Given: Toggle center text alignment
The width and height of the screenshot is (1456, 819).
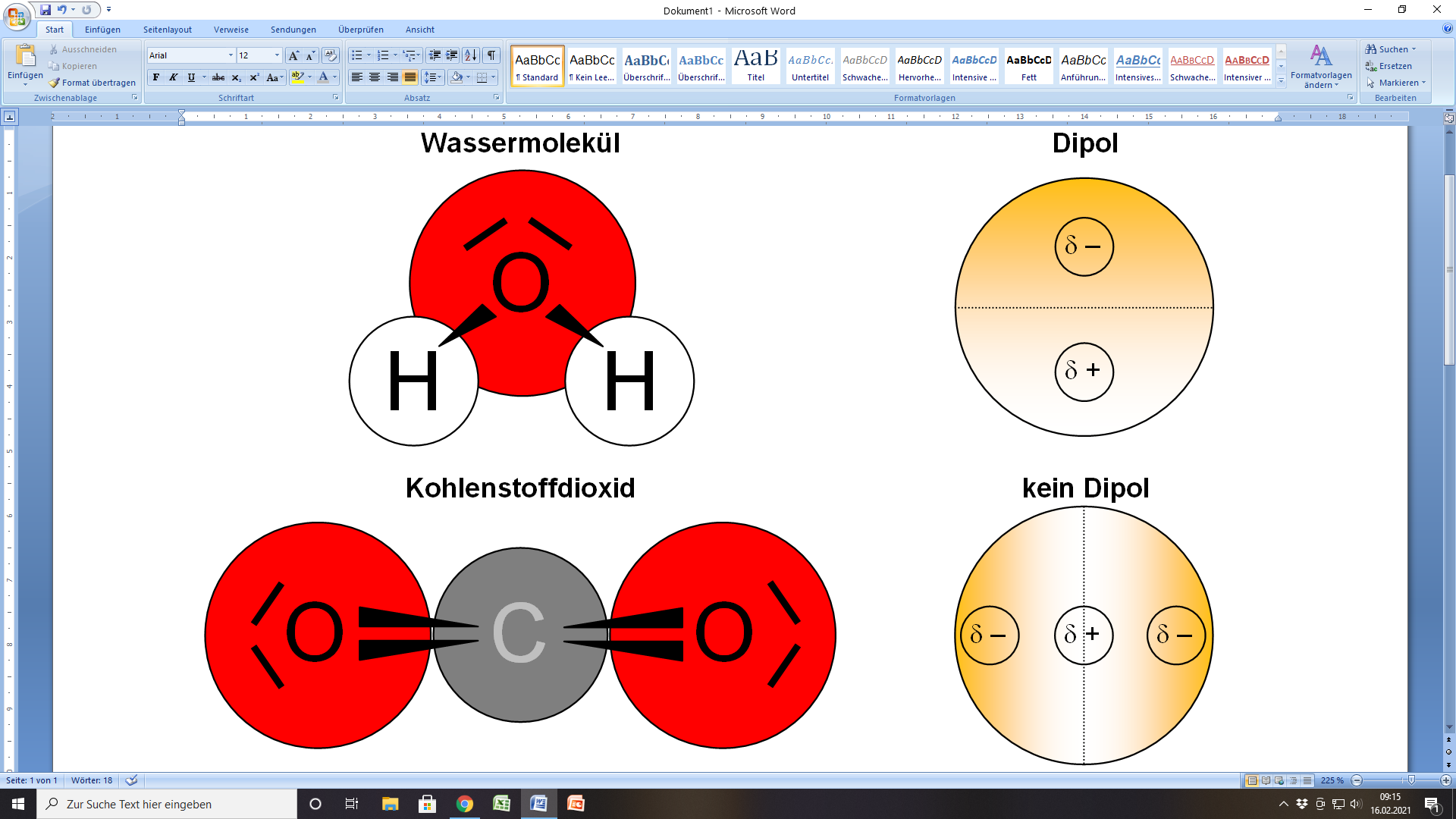Looking at the screenshot, I should (375, 77).
